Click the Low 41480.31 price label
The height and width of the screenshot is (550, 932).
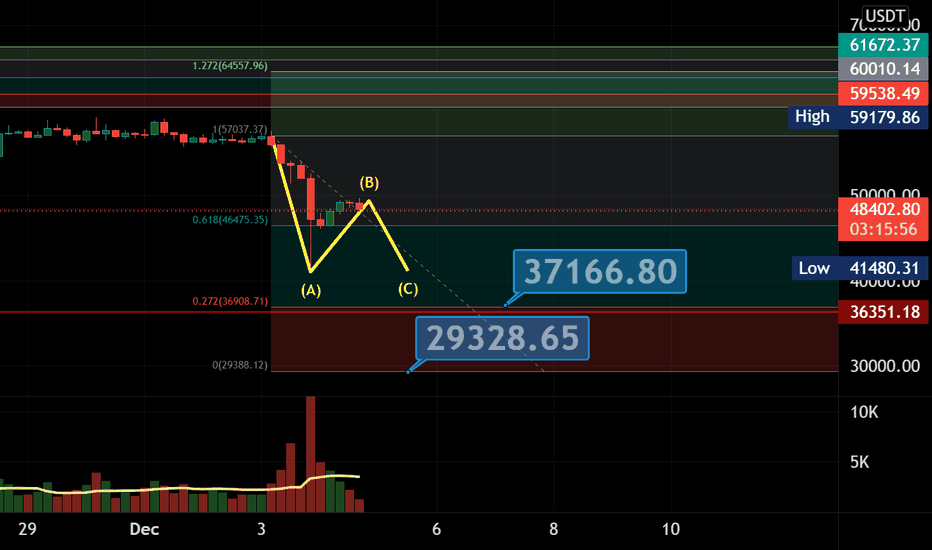pos(859,268)
